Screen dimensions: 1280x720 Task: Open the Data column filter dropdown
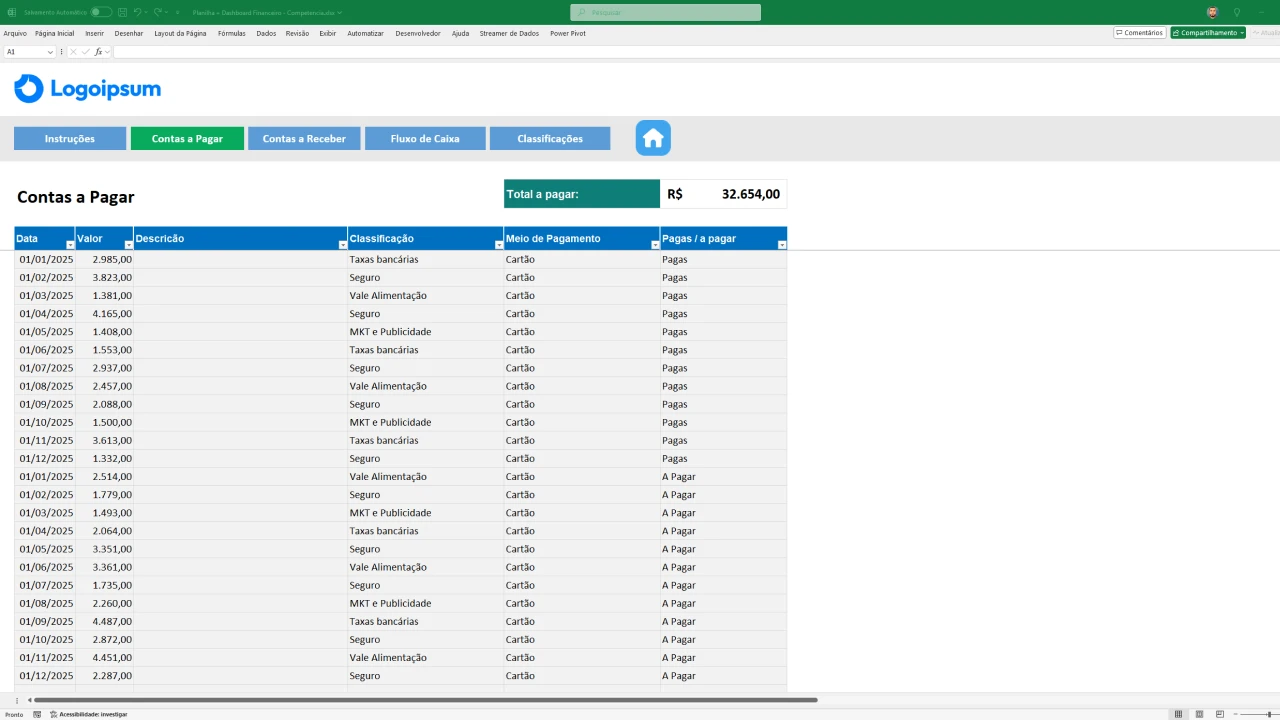[70, 245]
